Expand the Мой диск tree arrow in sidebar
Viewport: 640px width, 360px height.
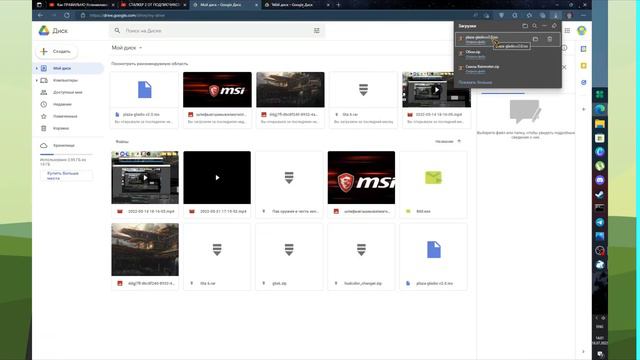(37, 69)
